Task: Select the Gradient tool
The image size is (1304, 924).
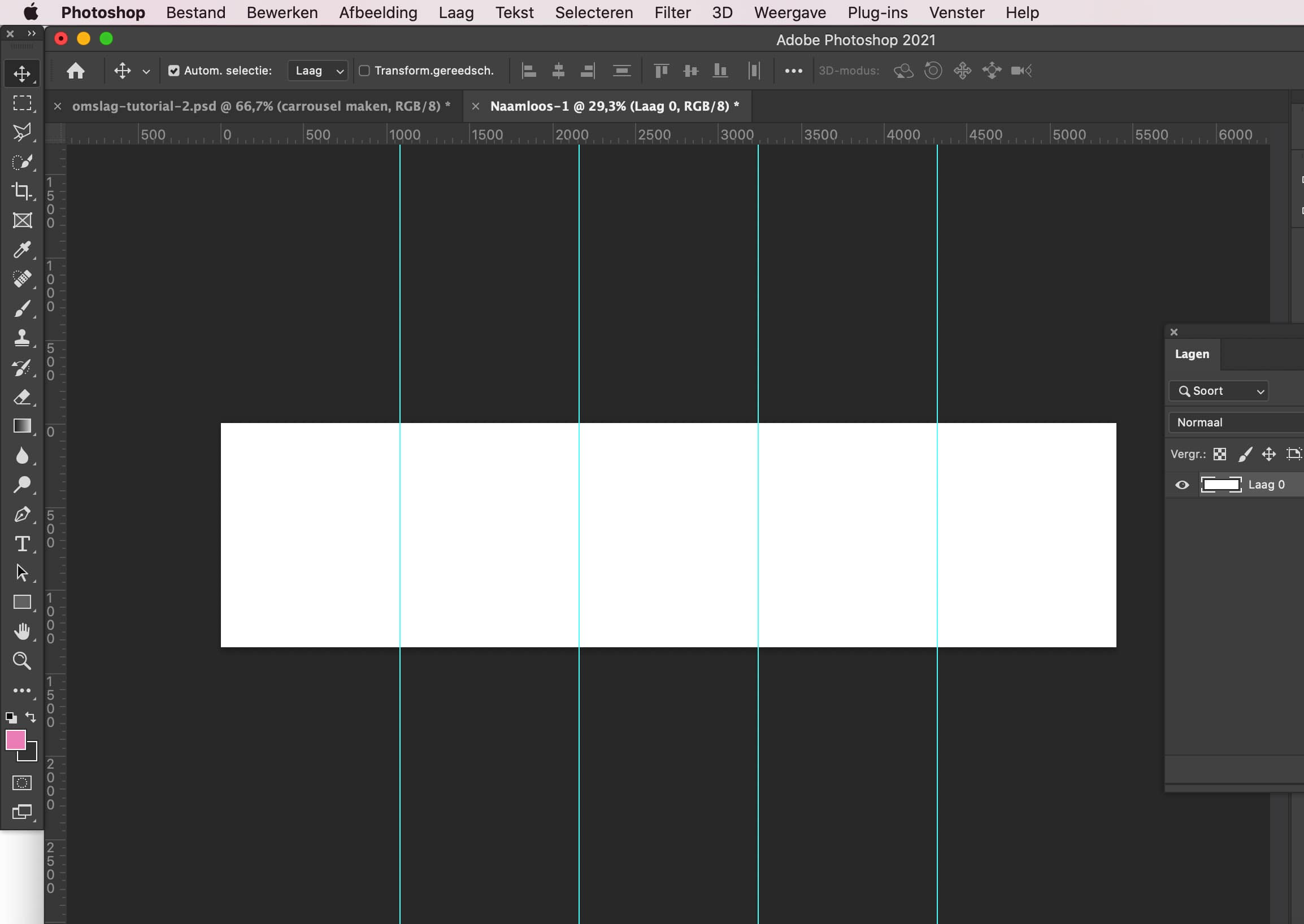Action: 21,426
